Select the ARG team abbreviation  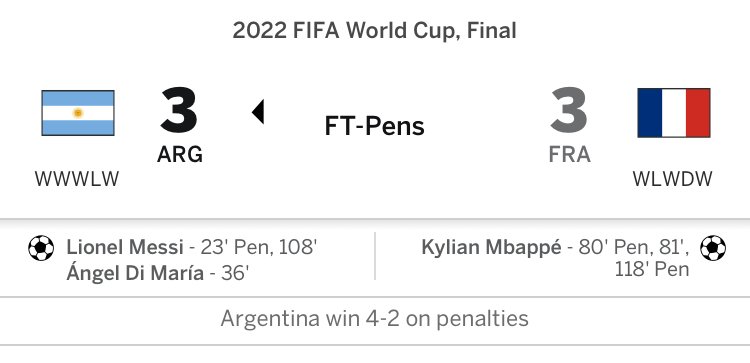180,154
